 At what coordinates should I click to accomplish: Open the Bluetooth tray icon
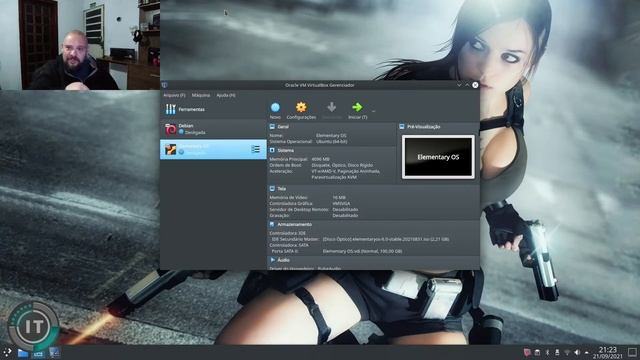(547, 352)
